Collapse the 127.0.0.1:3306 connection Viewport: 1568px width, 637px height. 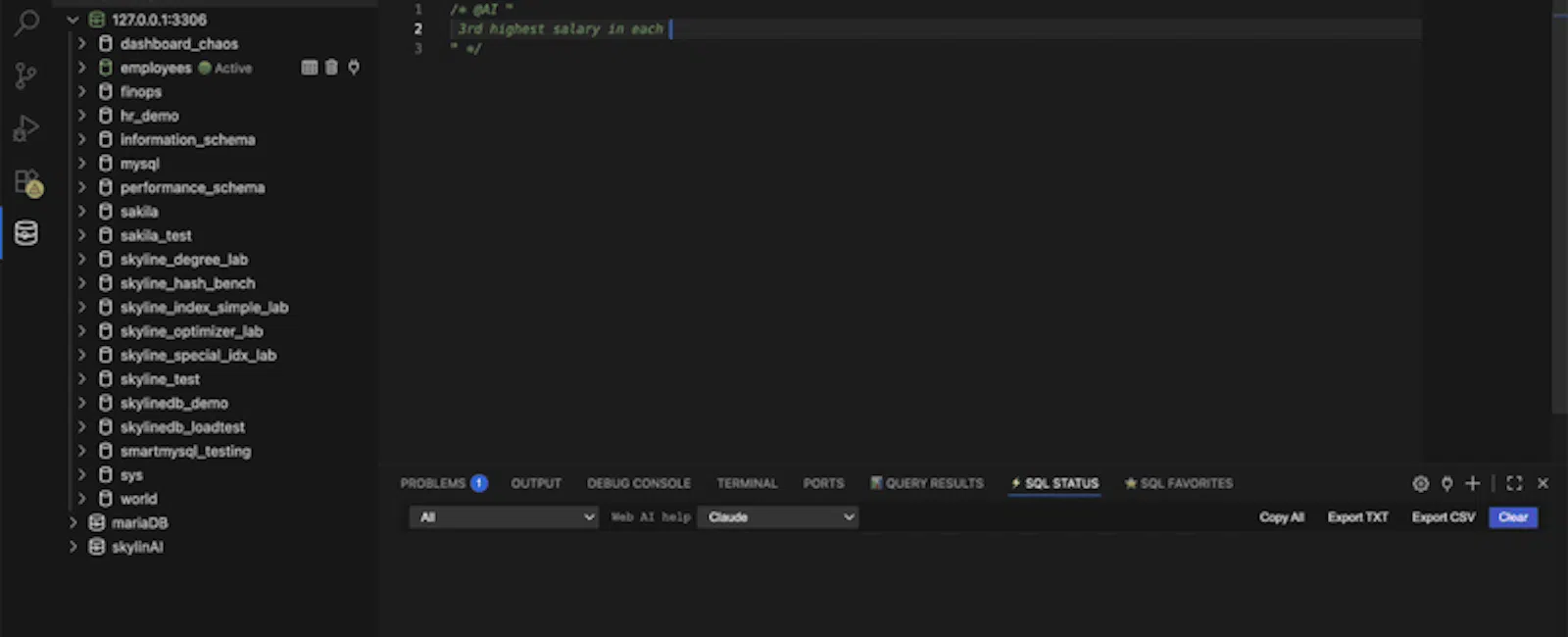73,20
